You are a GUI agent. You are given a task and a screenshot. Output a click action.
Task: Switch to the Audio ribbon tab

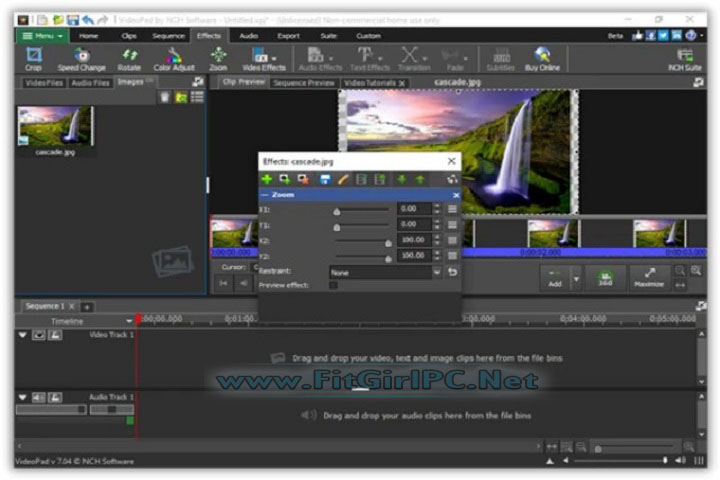[x=249, y=35]
